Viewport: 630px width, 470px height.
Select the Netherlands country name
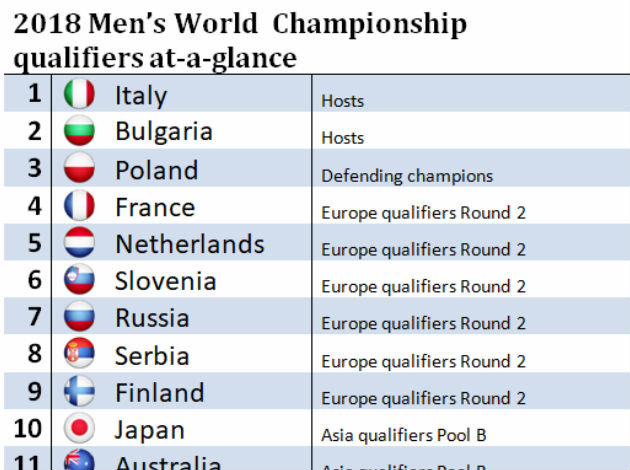pos(189,244)
